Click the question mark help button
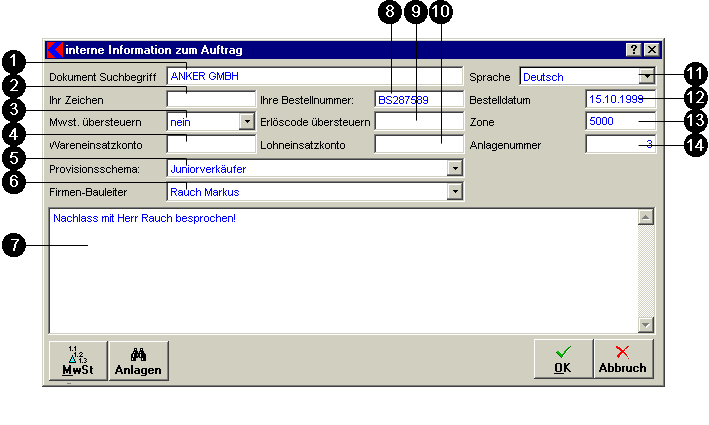This screenshot has height=425, width=709. (633, 49)
